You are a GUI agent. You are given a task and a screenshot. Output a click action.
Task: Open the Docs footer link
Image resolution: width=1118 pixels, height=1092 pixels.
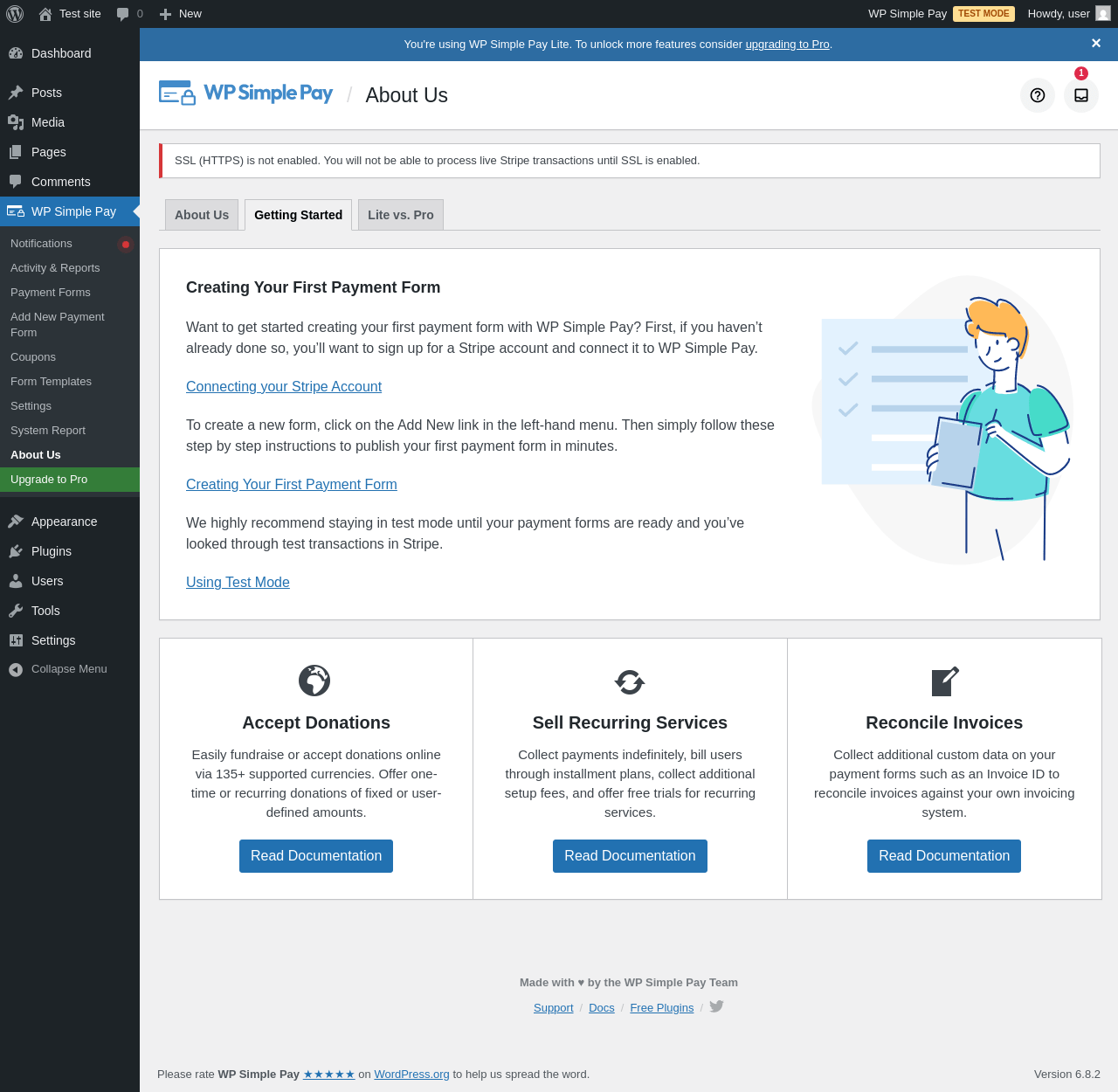click(602, 1008)
